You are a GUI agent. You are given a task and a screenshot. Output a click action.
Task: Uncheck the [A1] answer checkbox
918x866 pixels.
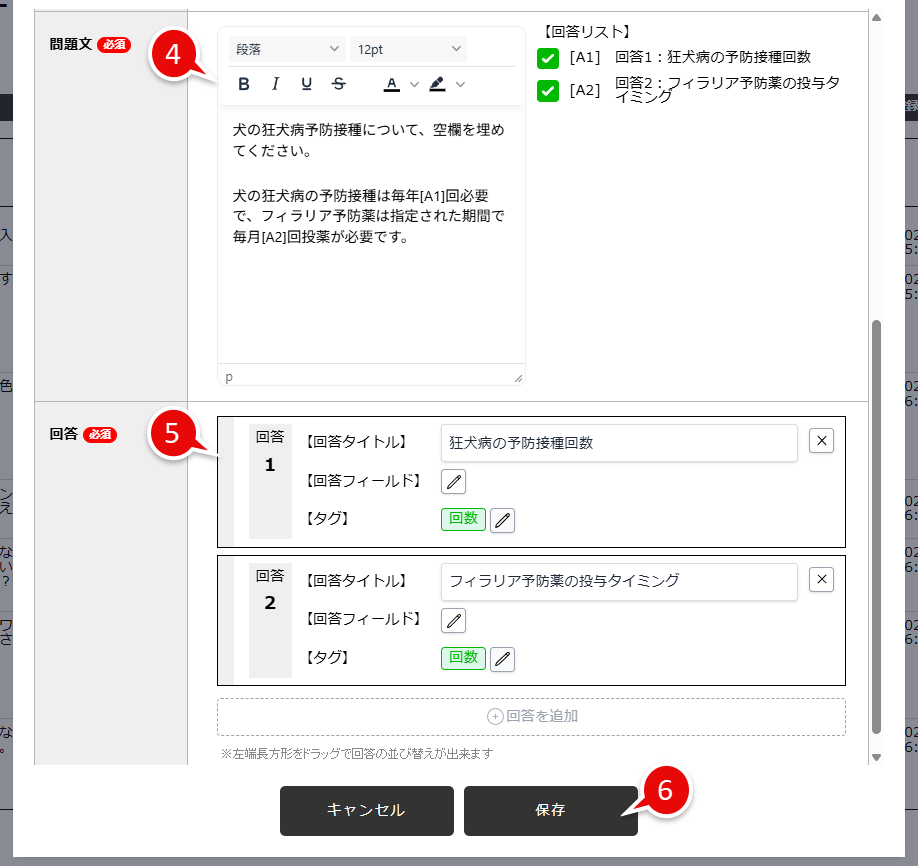coord(546,58)
